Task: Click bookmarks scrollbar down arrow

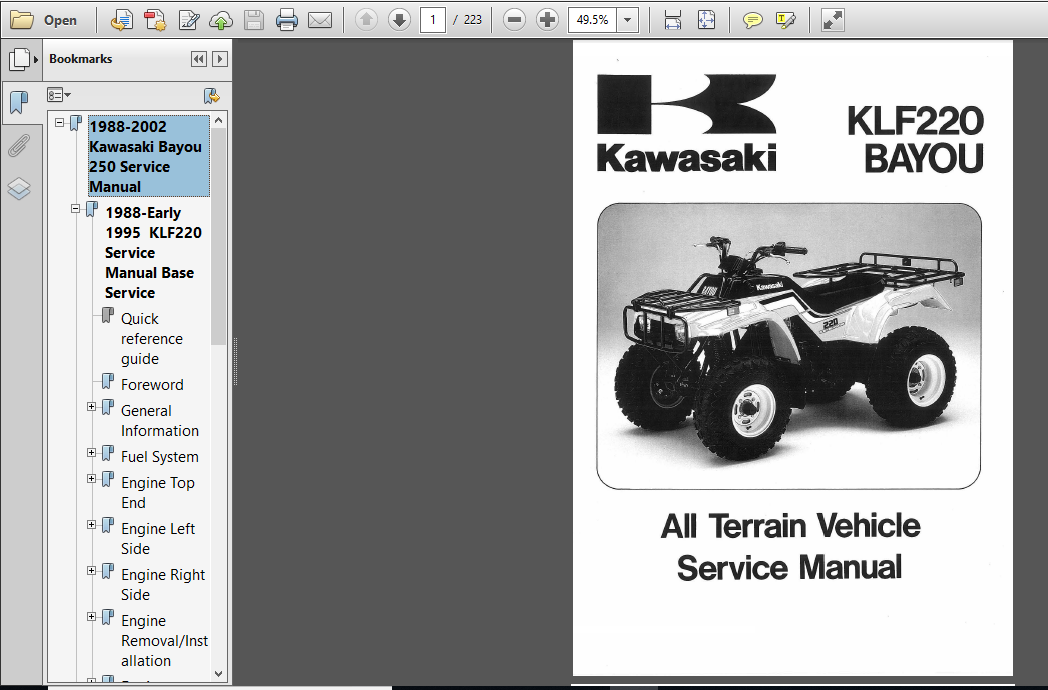Action: coord(219,673)
